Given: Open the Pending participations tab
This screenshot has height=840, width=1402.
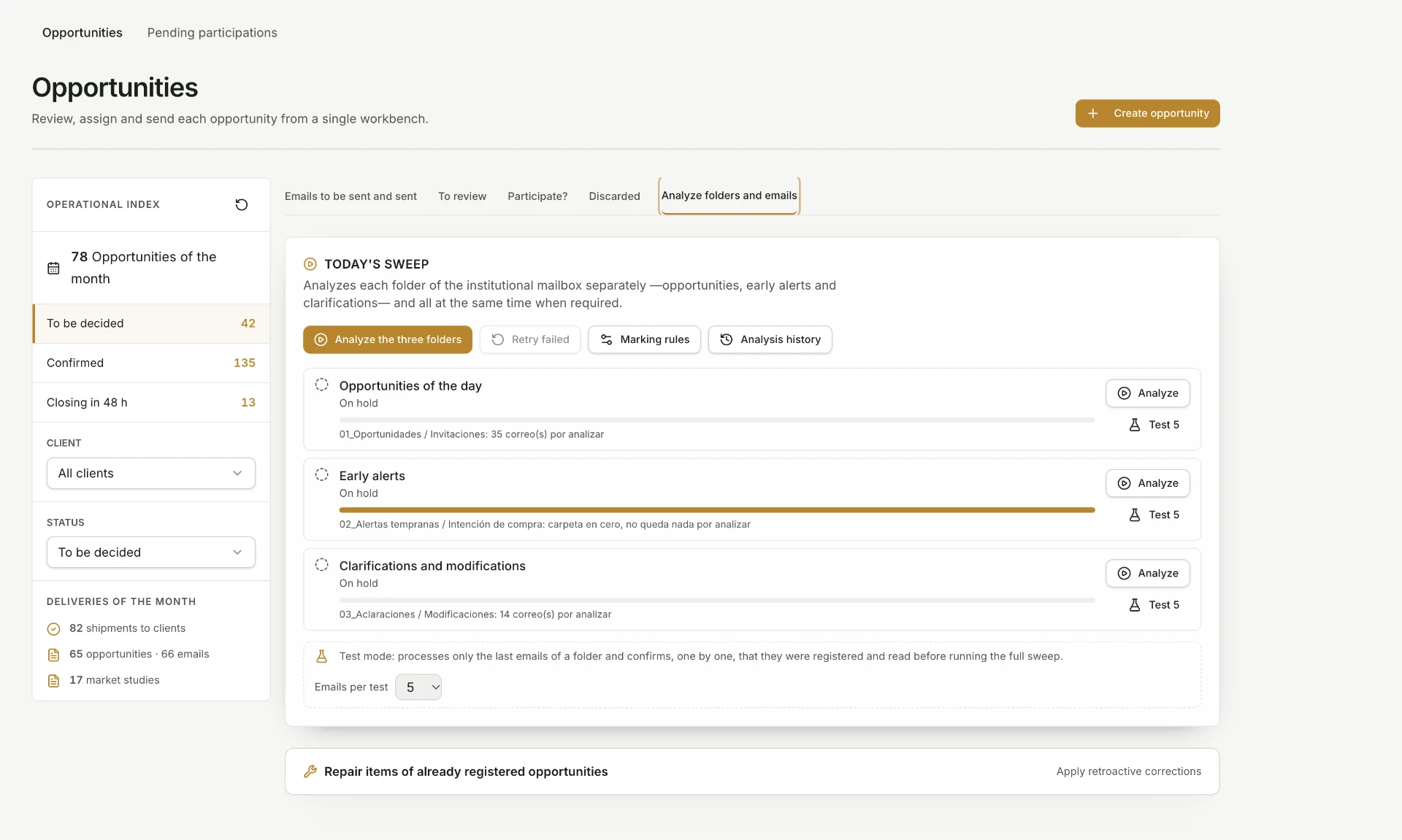Looking at the screenshot, I should click(212, 33).
